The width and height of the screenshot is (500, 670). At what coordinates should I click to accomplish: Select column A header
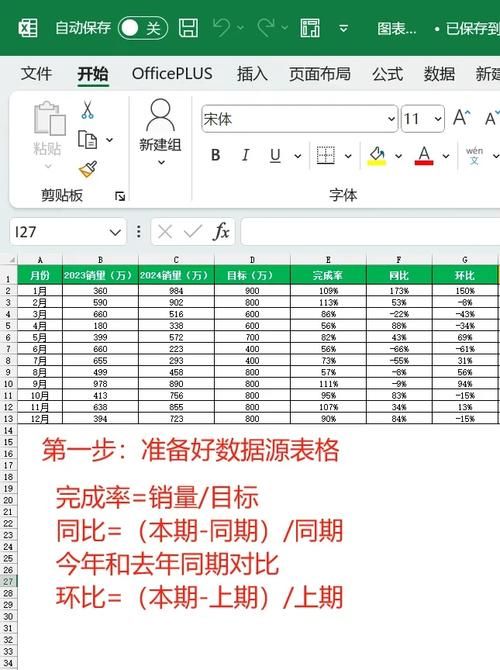(40, 259)
